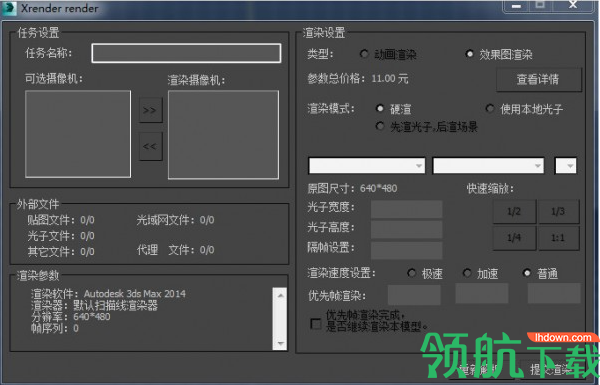Click the proxy files (代理 文件) 0/0 entry
The height and width of the screenshot is (385, 600).
pos(175,250)
